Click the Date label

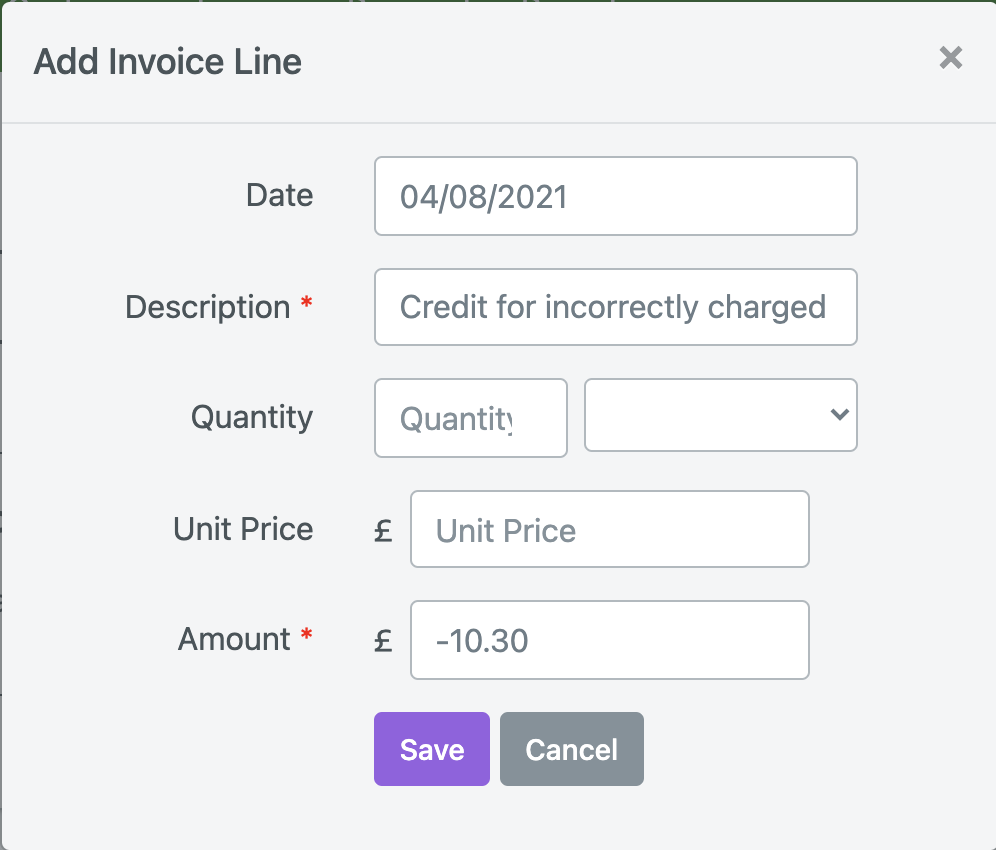tap(279, 195)
